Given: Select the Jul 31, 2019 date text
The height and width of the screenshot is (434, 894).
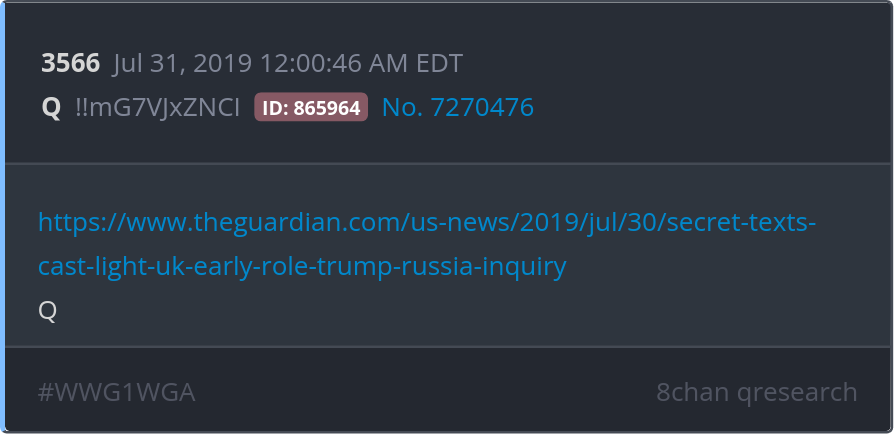Looking at the screenshot, I should click(182, 63).
